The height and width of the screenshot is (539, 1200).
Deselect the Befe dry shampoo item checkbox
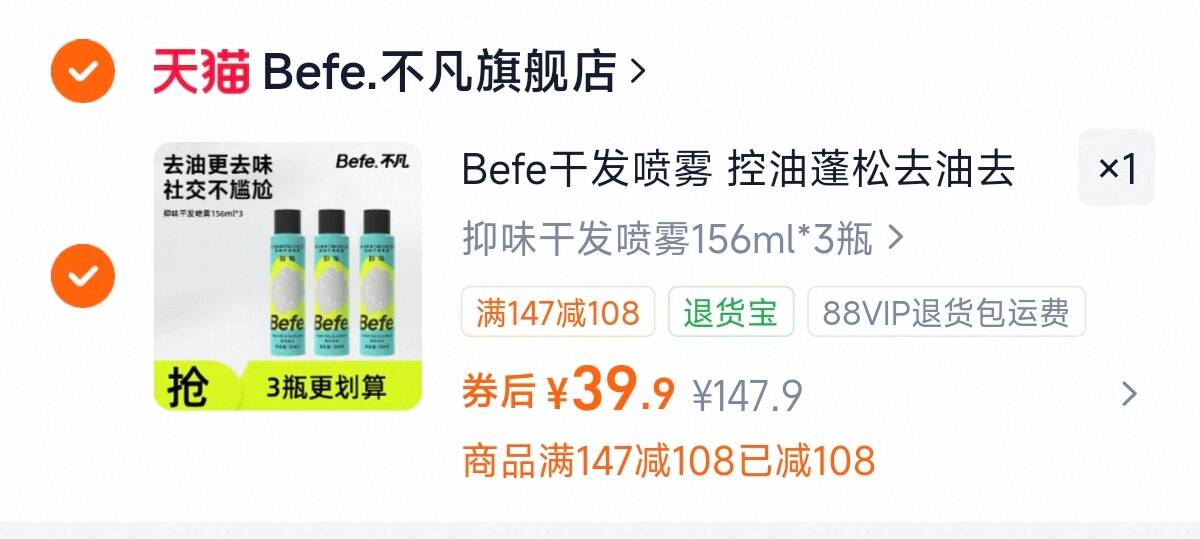click(83, 275)
